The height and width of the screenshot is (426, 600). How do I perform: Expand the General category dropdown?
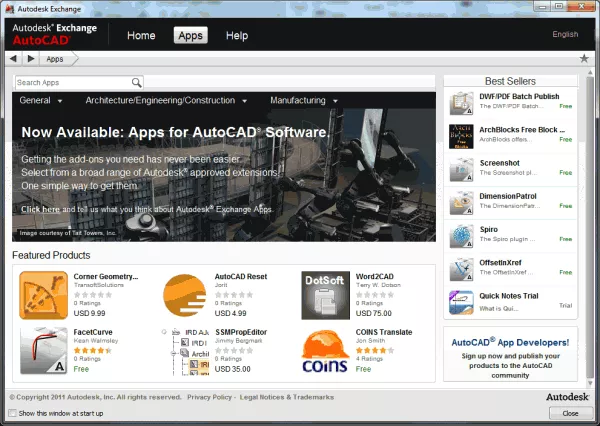point(41,101)
